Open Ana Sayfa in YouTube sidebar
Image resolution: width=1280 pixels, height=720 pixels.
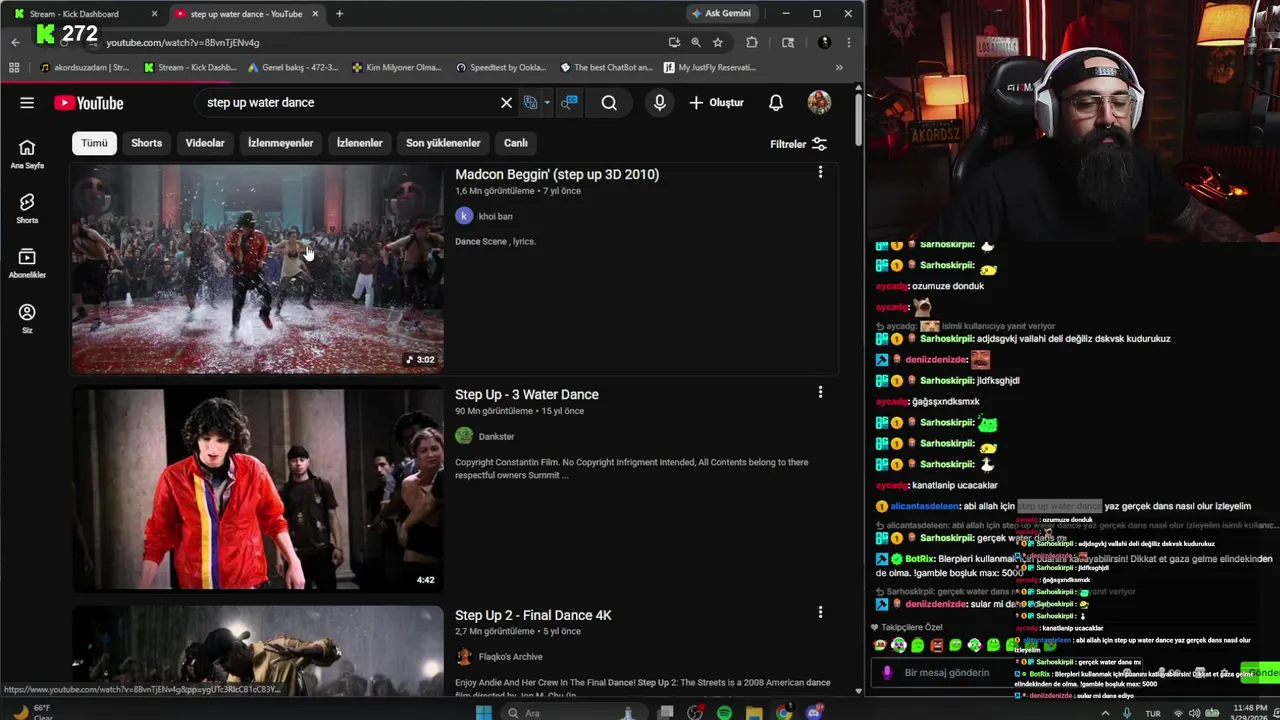coord(27,154)
